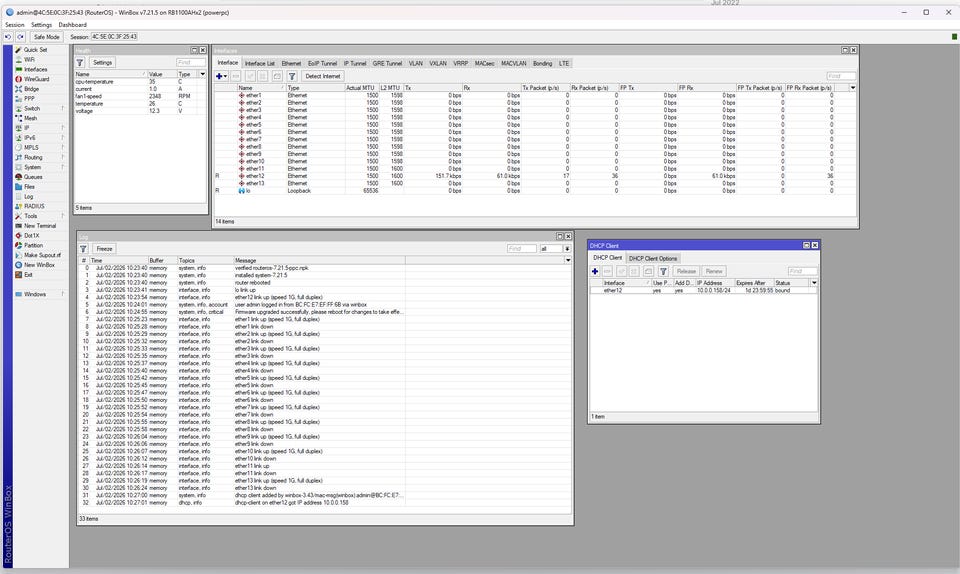The height and width of the screenshot is (574, 960).
Task: Select ether12 entry in DHCP Client list
Action: point(703,291)
